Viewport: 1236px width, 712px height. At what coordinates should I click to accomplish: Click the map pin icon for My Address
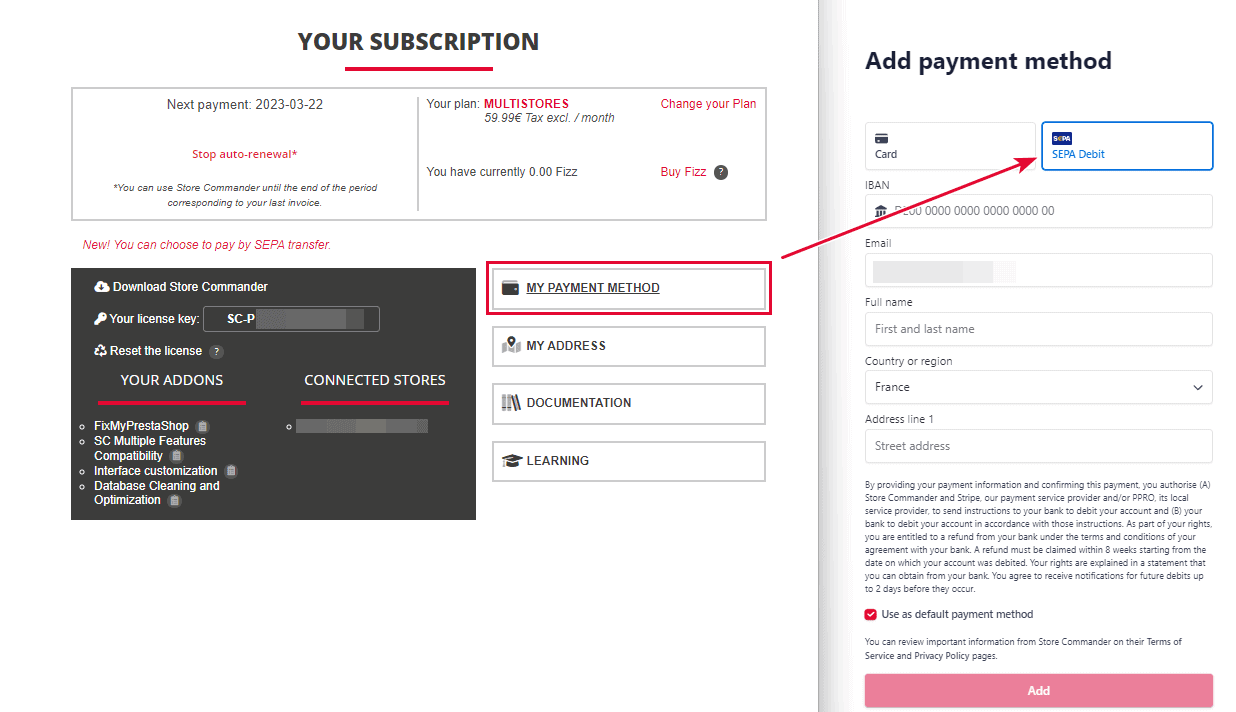(x=511, y=345)
